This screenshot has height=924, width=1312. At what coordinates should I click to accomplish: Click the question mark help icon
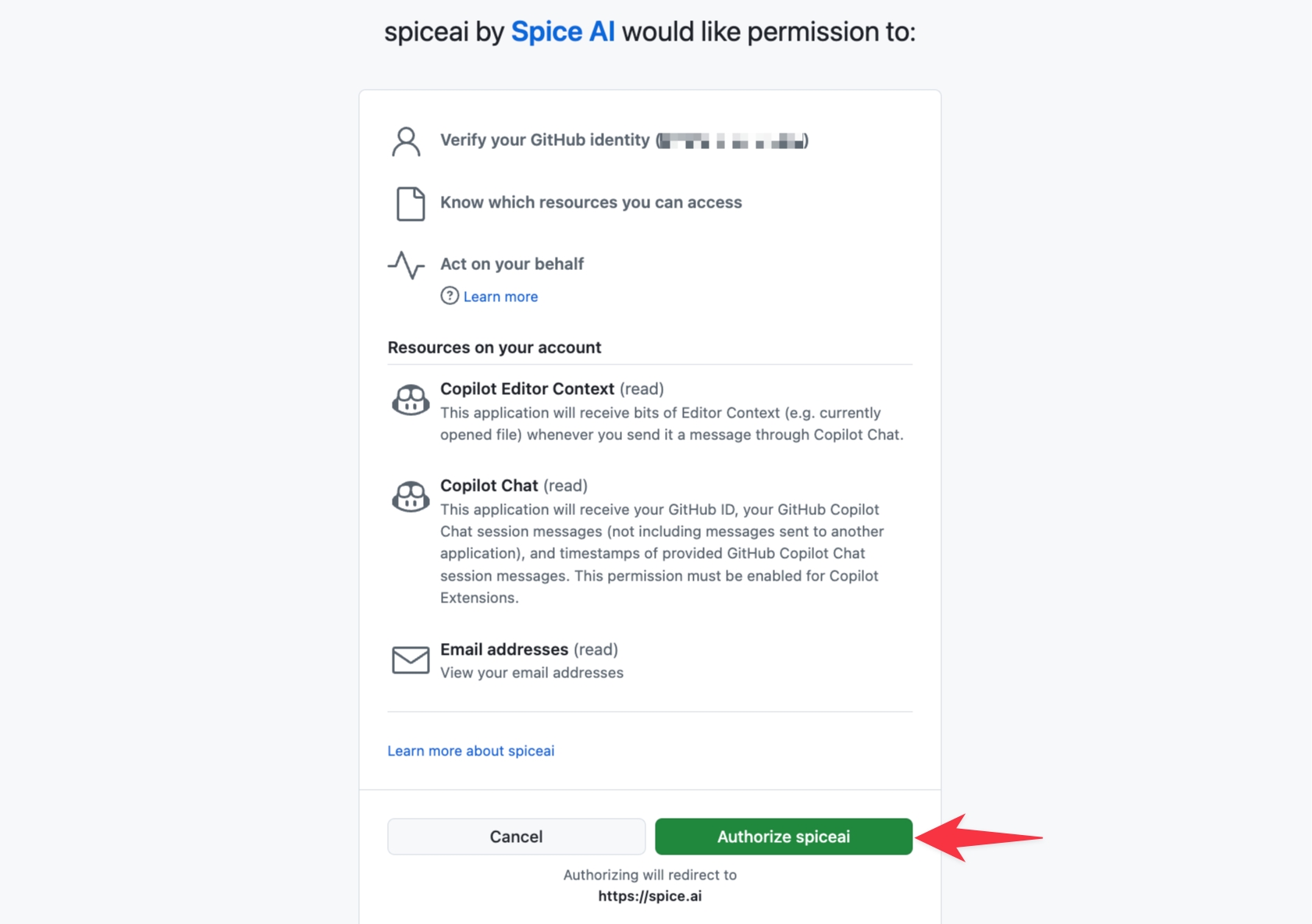pos(450,296)
